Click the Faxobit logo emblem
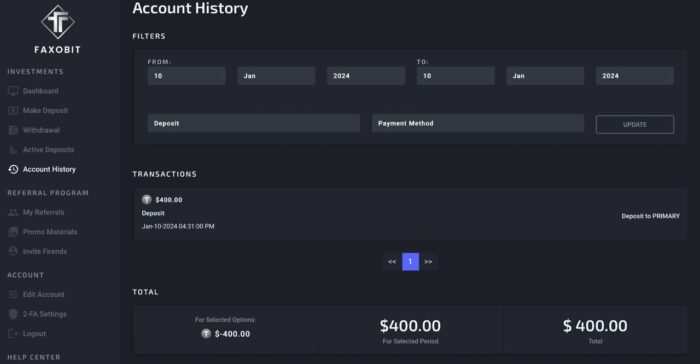The image size is (700, 364). (58, 22)
